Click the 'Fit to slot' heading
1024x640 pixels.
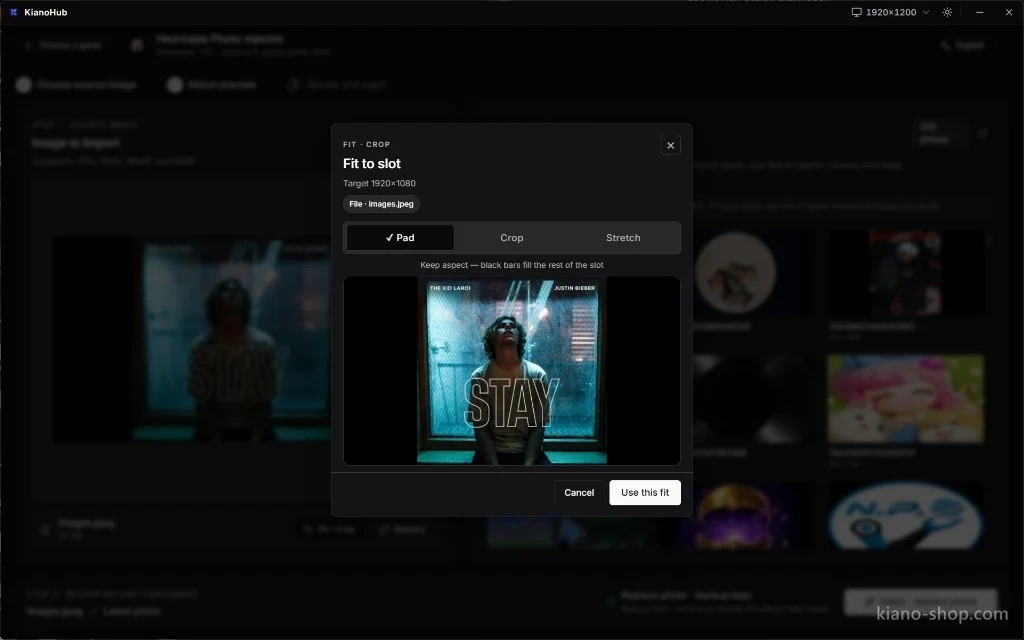[372, 164]
